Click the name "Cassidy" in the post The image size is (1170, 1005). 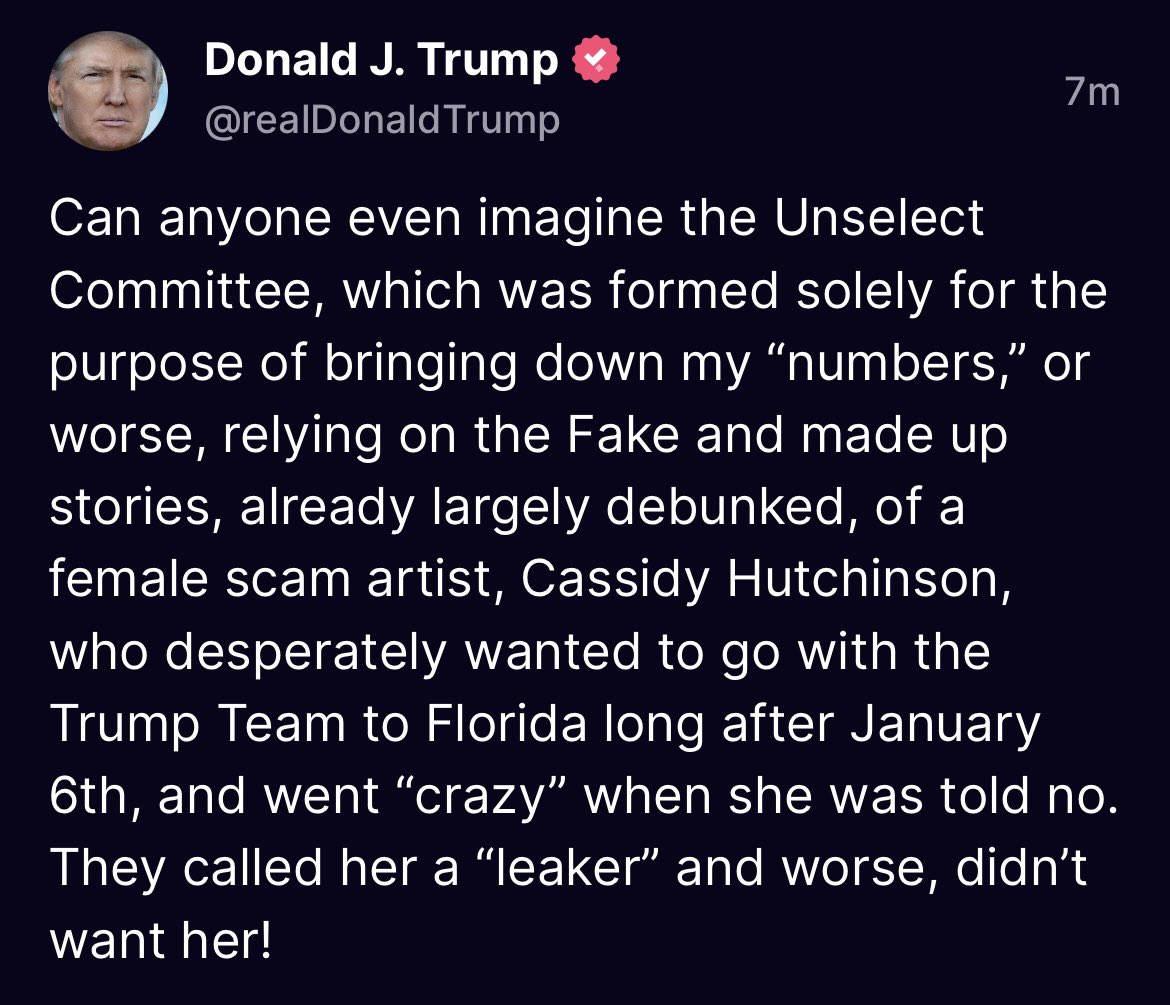pyautogui.click(x=615, y=580)
